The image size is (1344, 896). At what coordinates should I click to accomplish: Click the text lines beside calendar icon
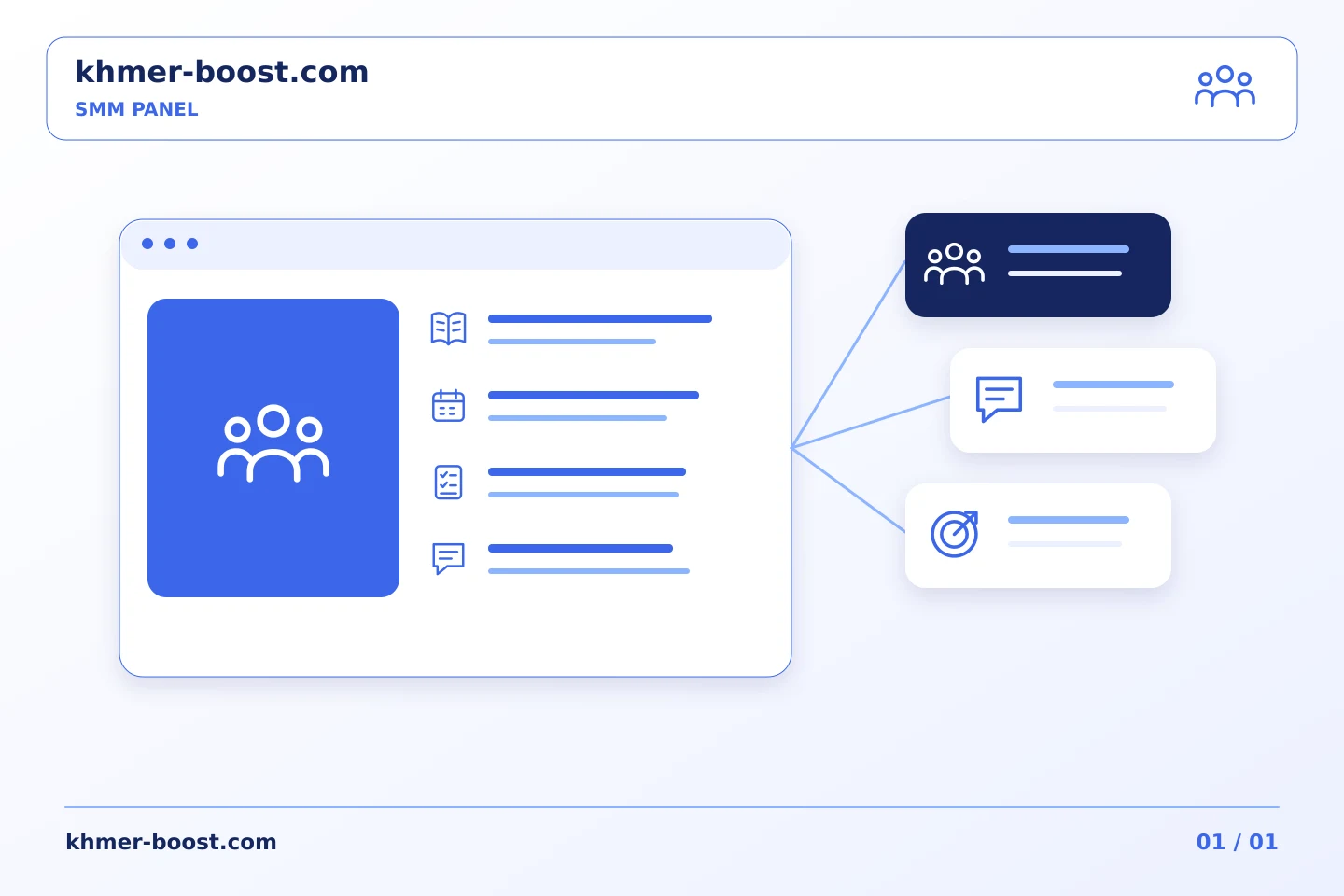tap(594, 406)
